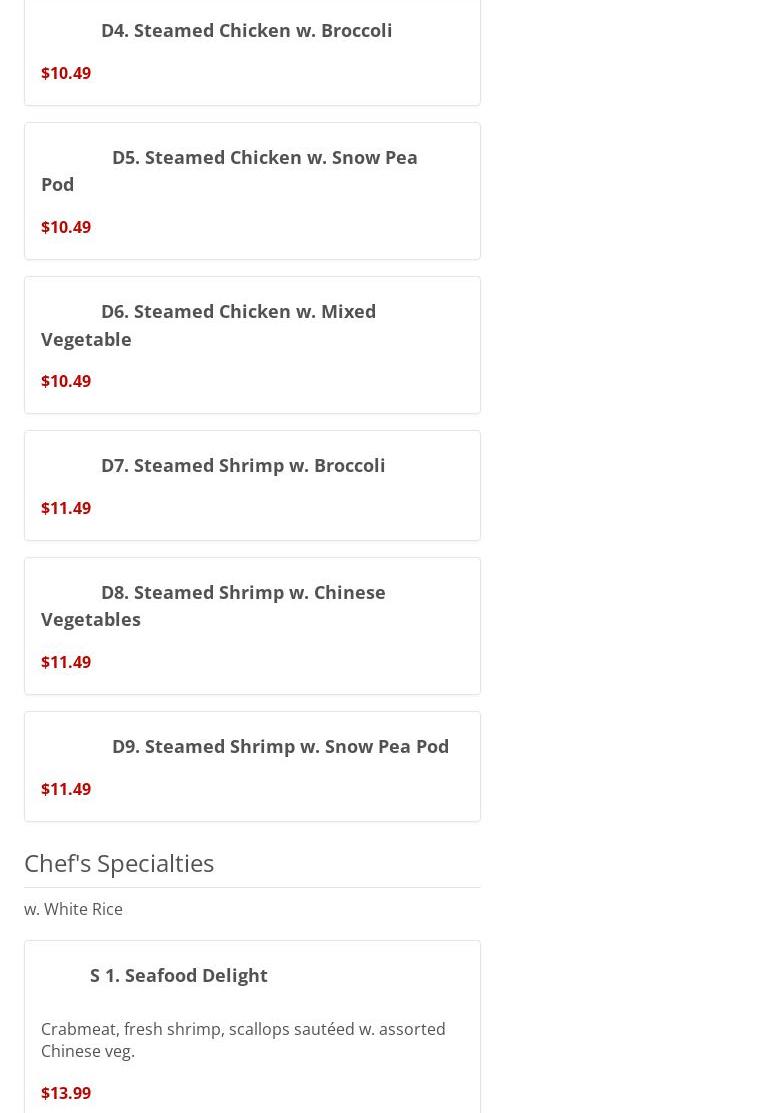Open D6. Steamed Chicken w. Mixed Vegetable
This screenshot has height=1113, width=770.
tap(238, 312)
